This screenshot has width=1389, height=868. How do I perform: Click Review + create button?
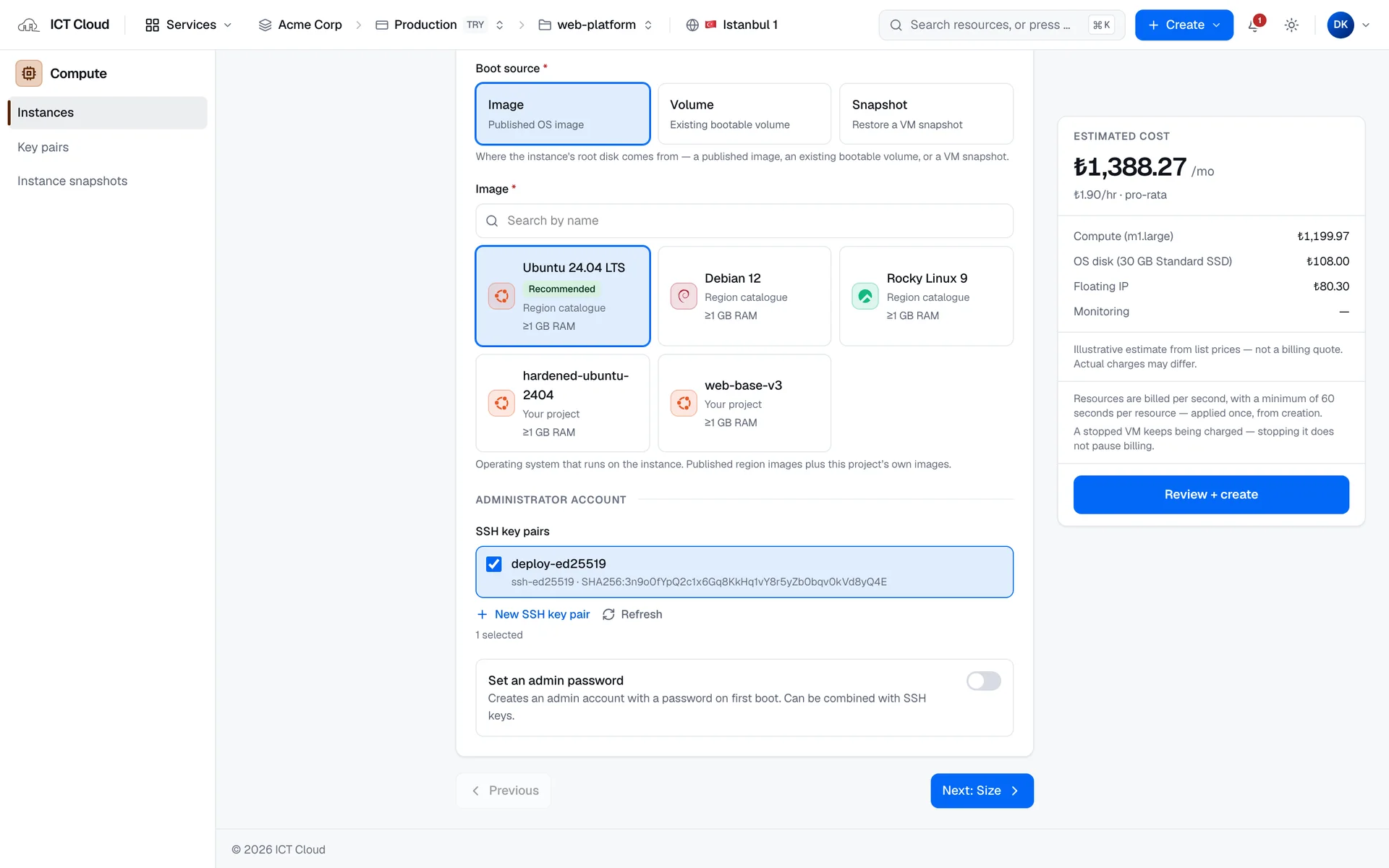(x=1211, y=495)
